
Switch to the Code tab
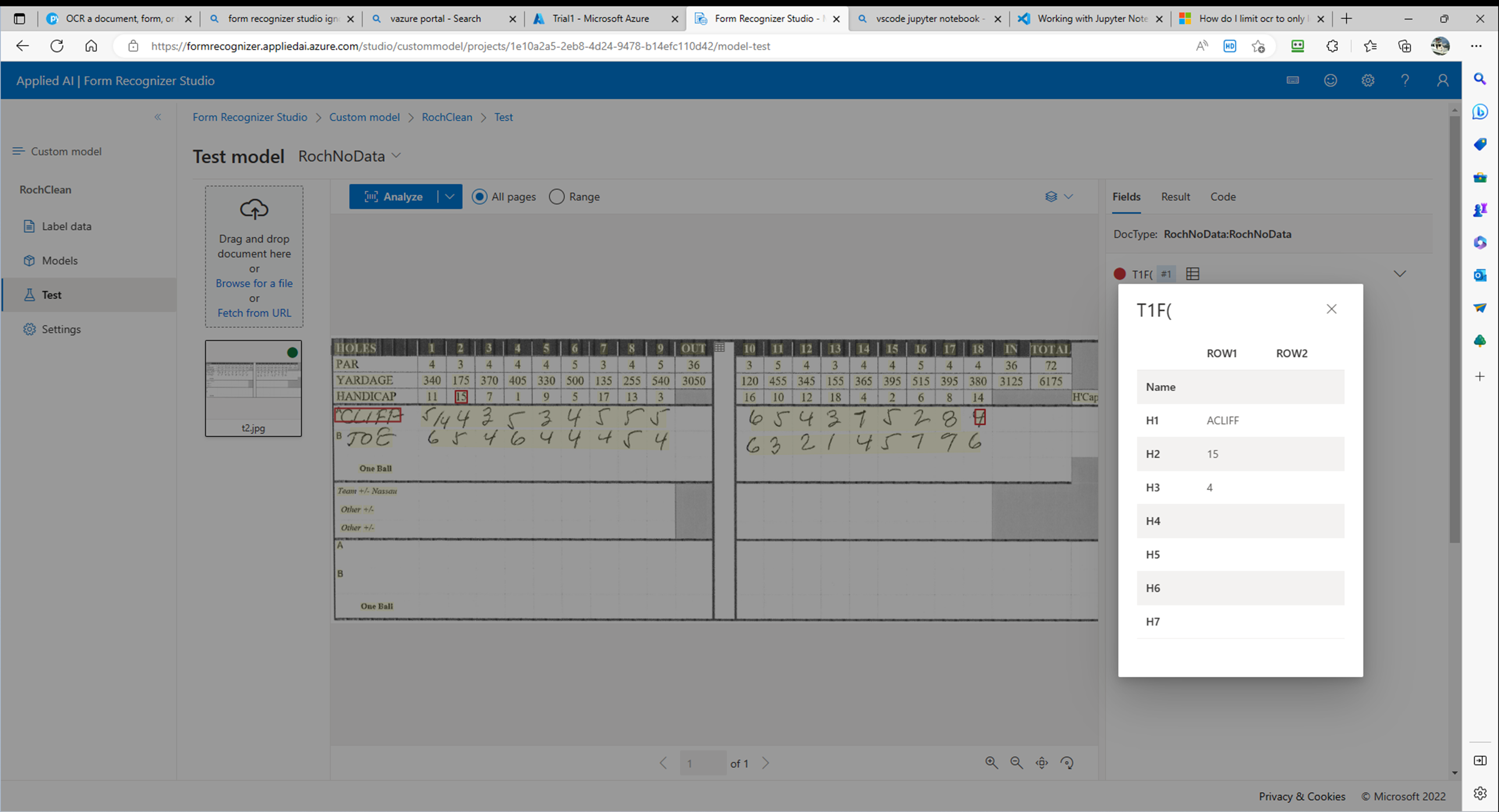[1222, 197]
